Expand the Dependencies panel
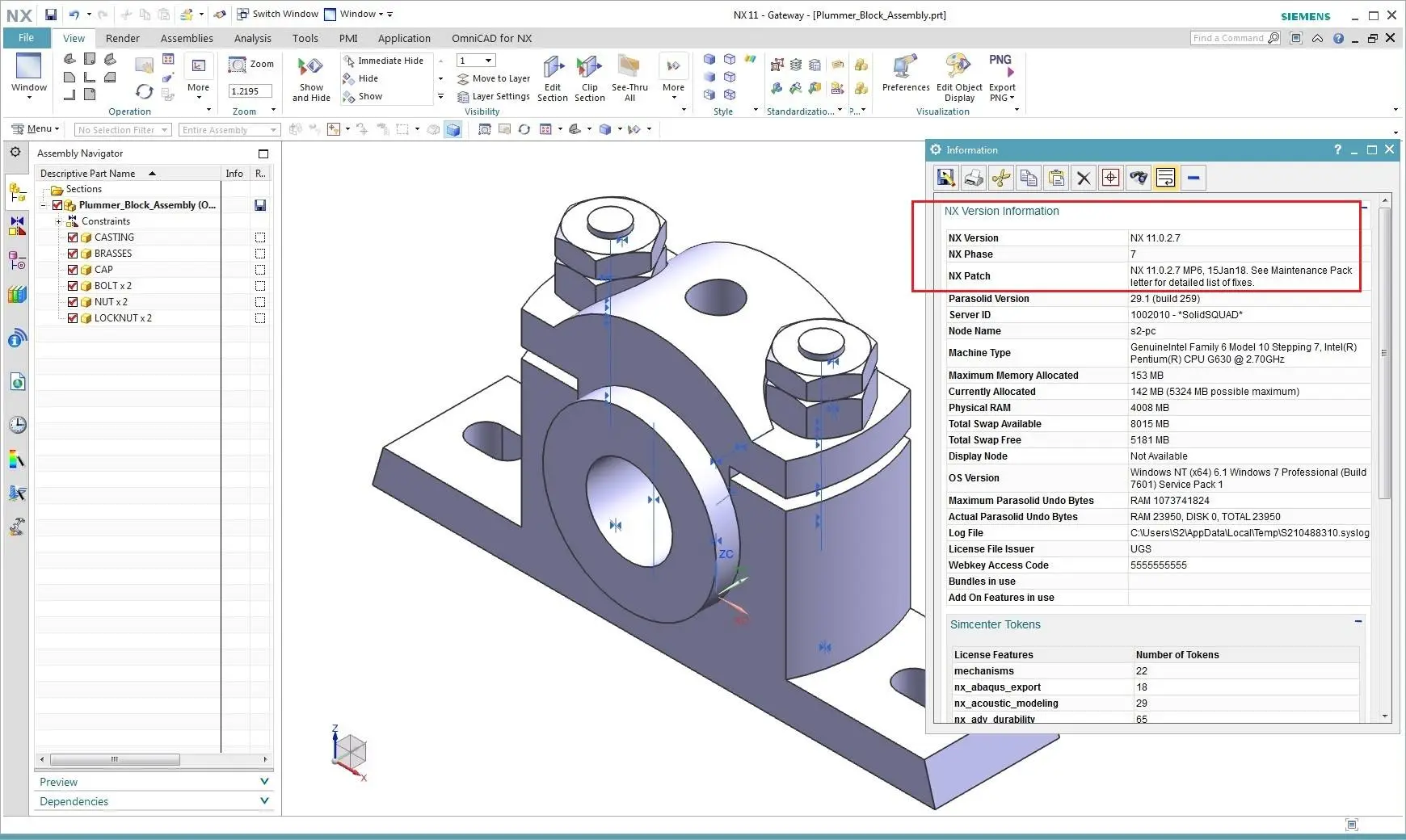 click(264, 800)
